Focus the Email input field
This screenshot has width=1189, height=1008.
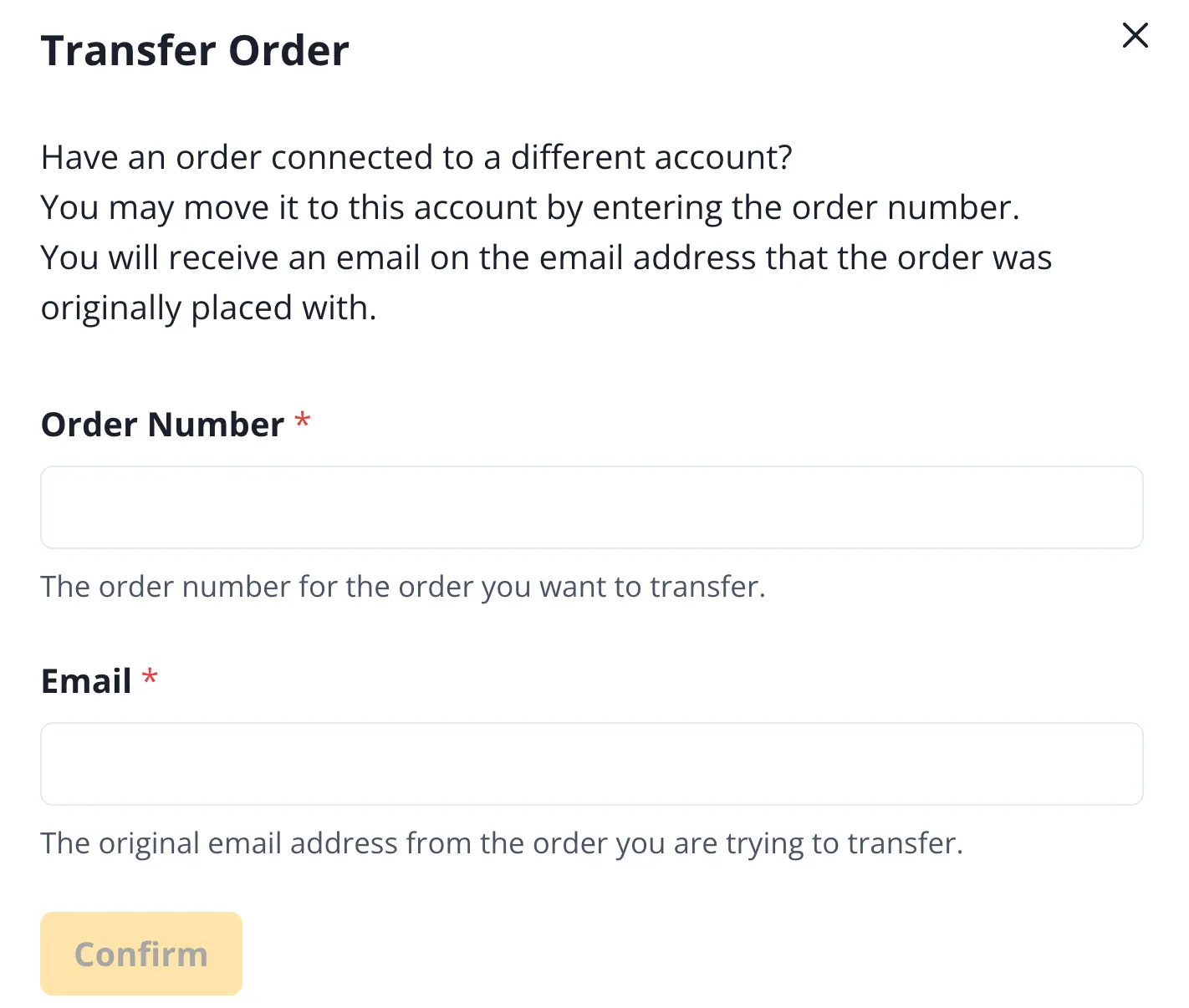tap(591, 764)
